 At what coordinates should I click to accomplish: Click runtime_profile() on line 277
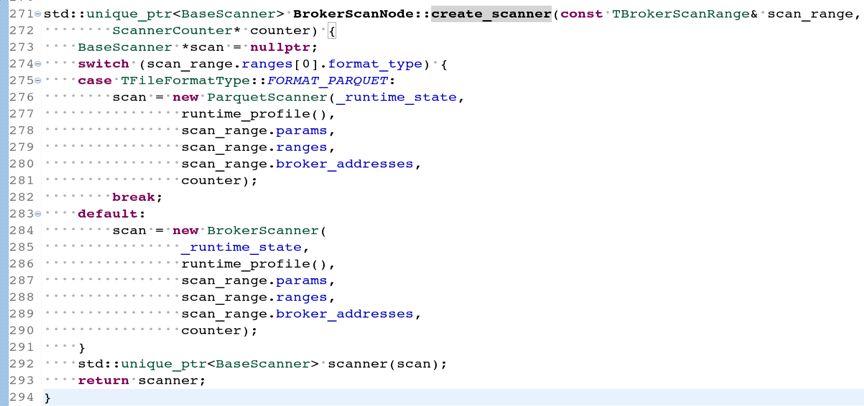click(257, 114)
